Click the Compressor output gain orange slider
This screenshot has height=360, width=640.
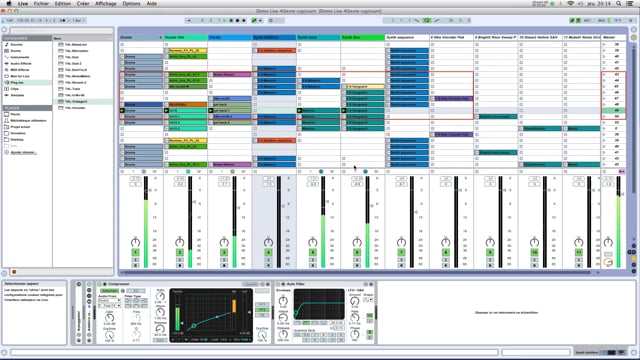point(234,307)
